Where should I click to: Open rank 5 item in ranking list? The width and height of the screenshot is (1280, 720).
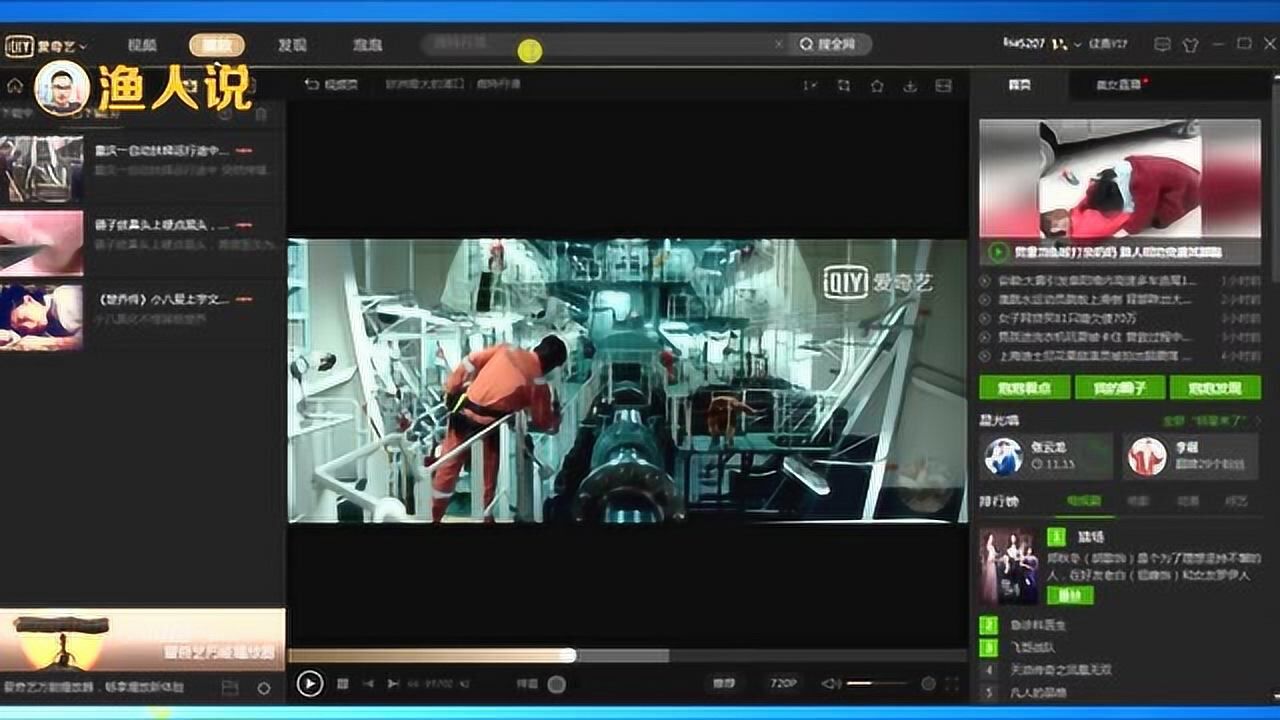tap(1038, 692)
